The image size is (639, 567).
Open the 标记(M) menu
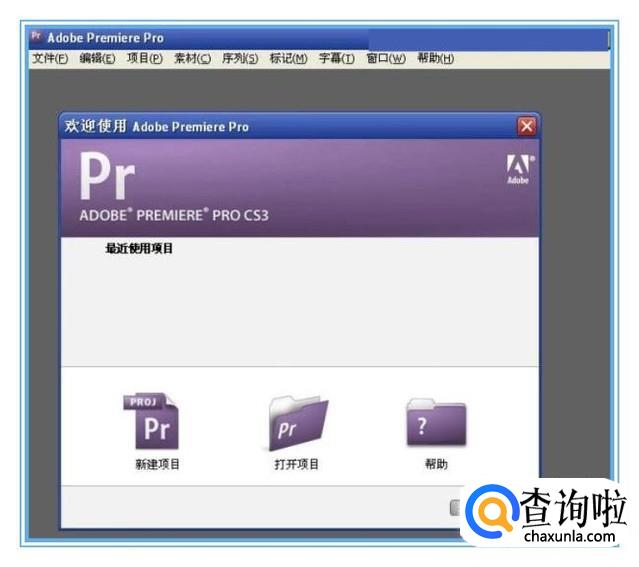pos(288,59)
